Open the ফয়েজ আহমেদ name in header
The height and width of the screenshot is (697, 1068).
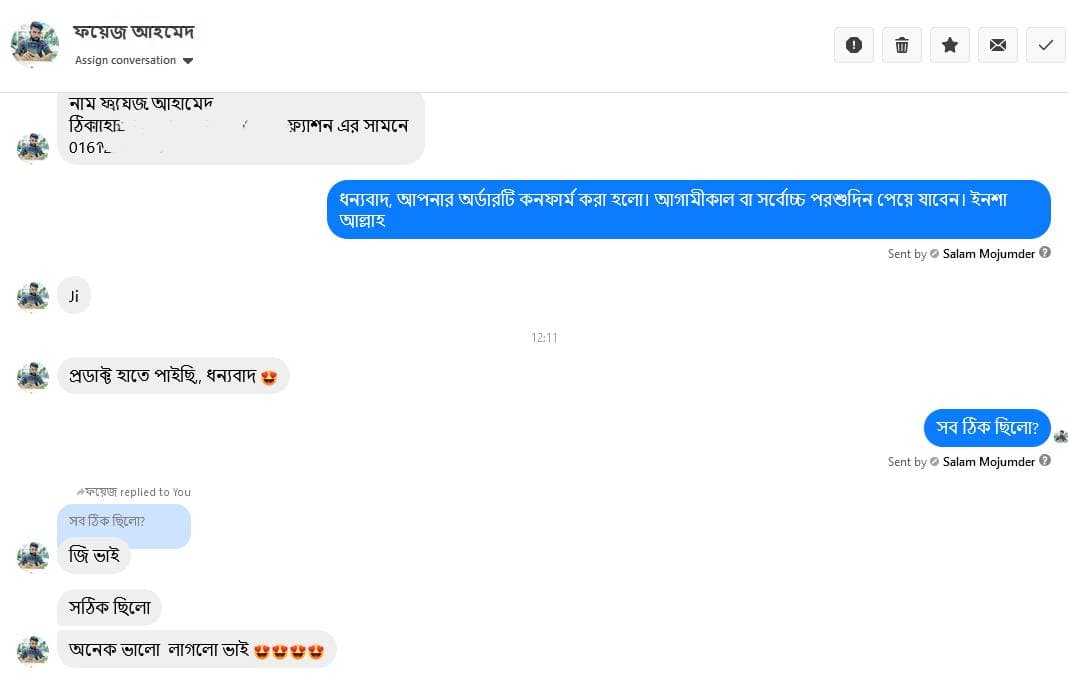[134, 32]
